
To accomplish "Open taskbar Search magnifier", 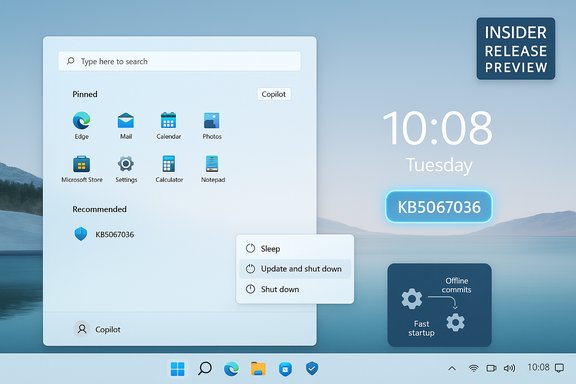I will click(x=205, y=368).
